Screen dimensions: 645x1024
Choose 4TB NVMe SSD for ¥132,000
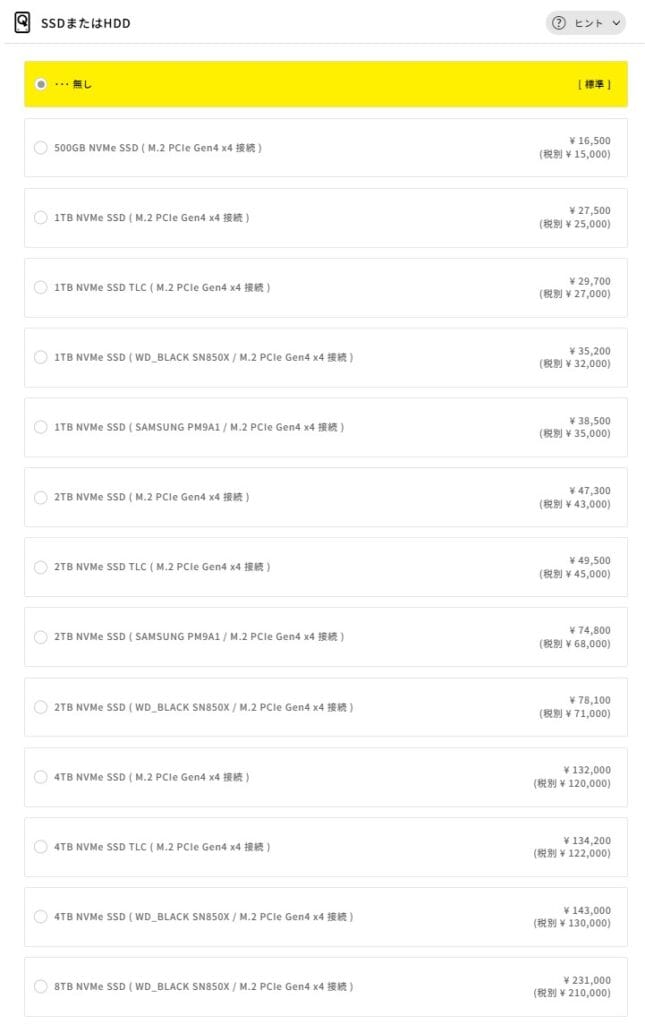[x=41, y=777]
